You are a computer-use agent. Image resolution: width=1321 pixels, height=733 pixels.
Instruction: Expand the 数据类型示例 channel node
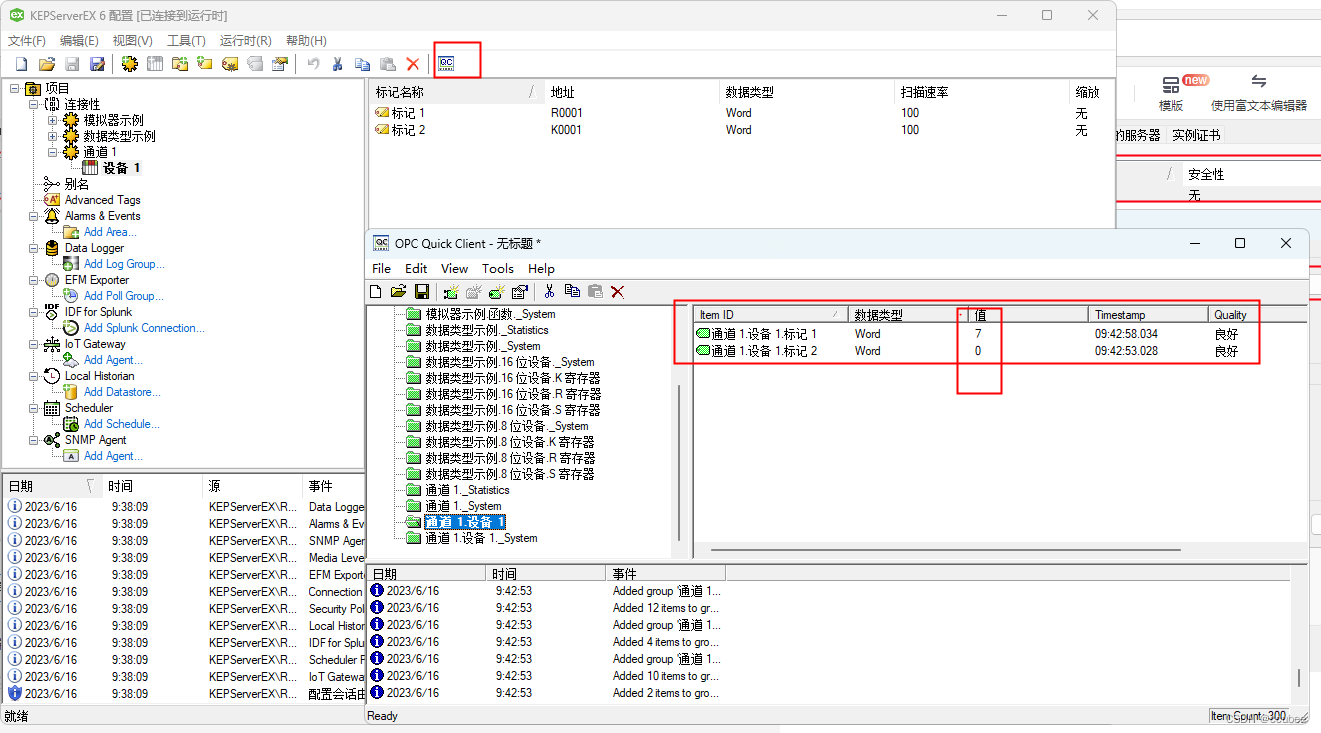[53, 136]
